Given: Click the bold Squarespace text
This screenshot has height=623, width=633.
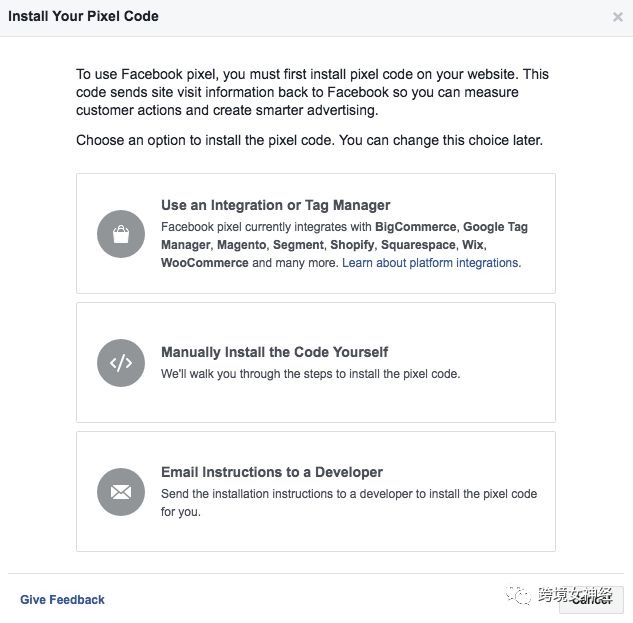Looking at the screenshot, I should 417,245.
